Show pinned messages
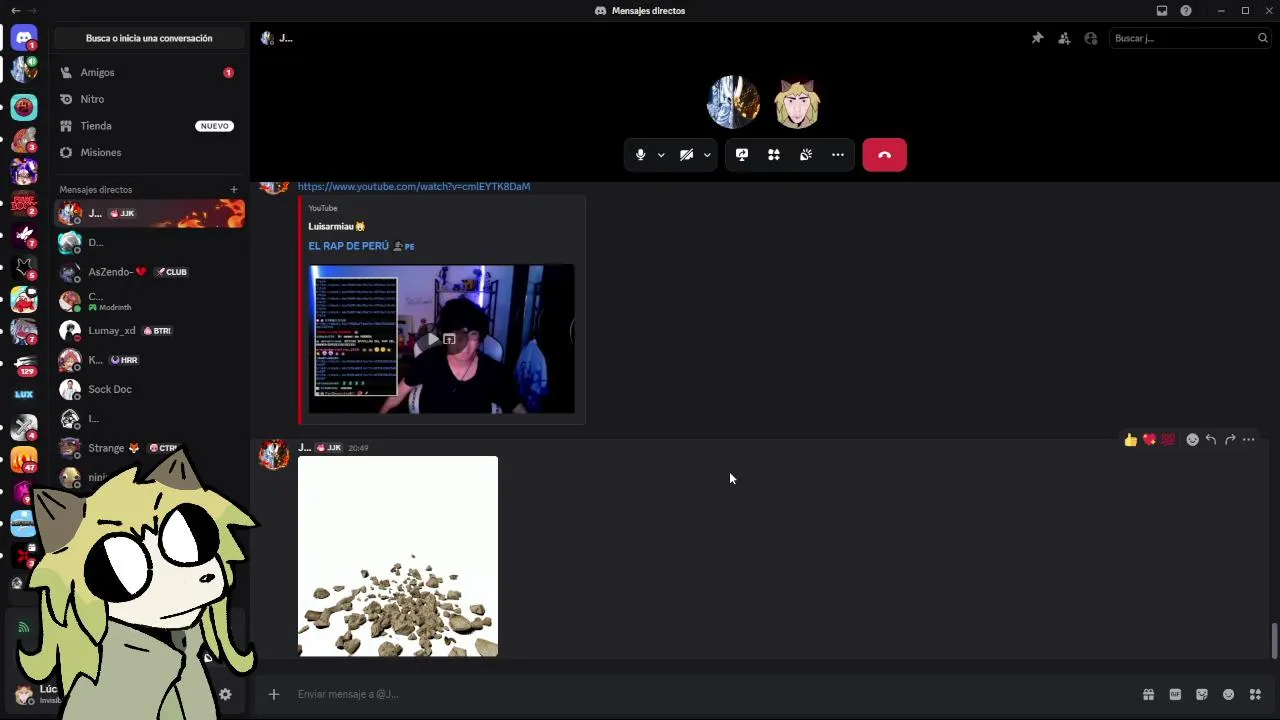The width and height of the screenshot is (1280, 720). point(1037,38)
